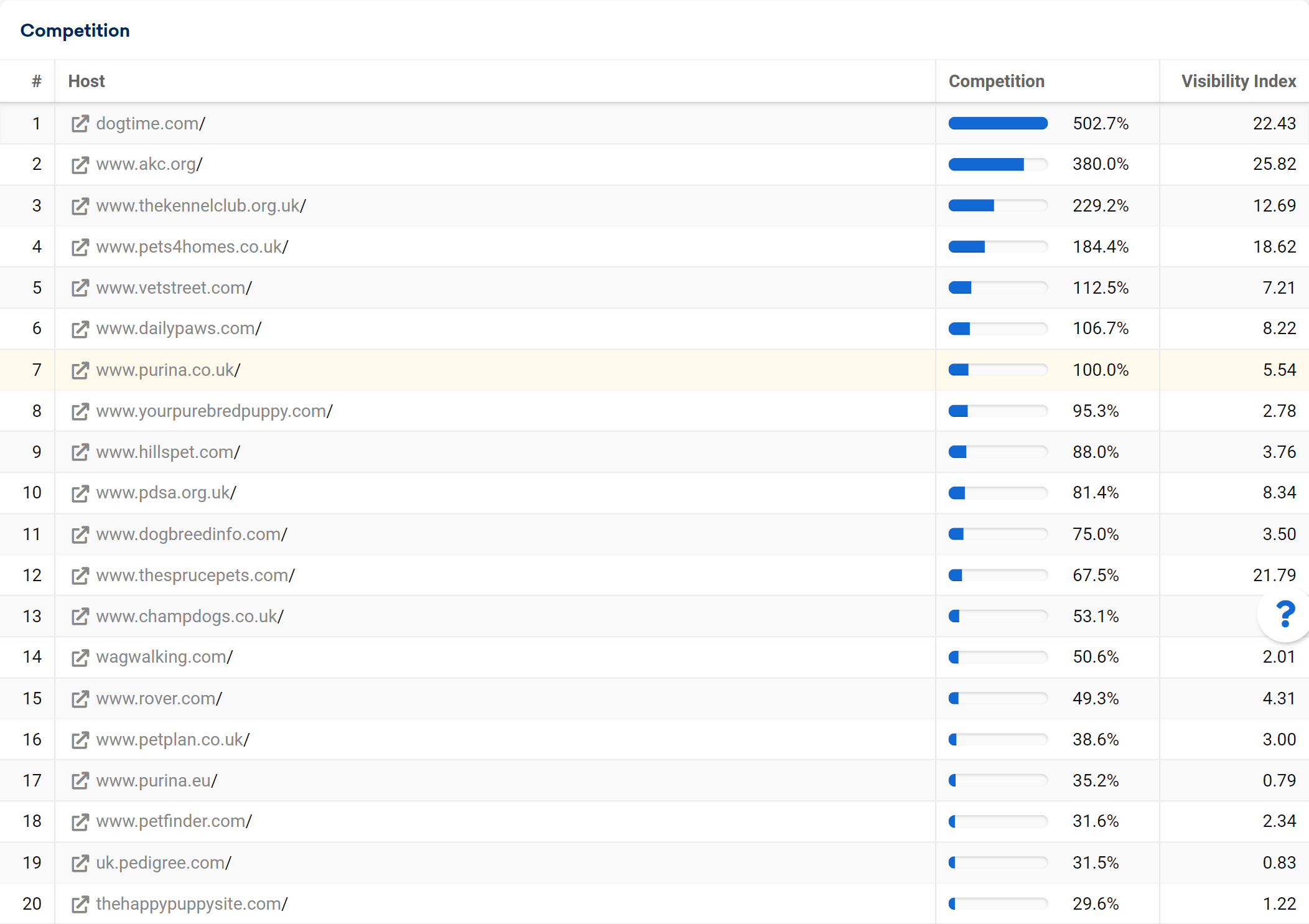Click the 100.0% competition value for purina.co.uk
This screenshot has height=924, width=1309.
(1101, 370)
